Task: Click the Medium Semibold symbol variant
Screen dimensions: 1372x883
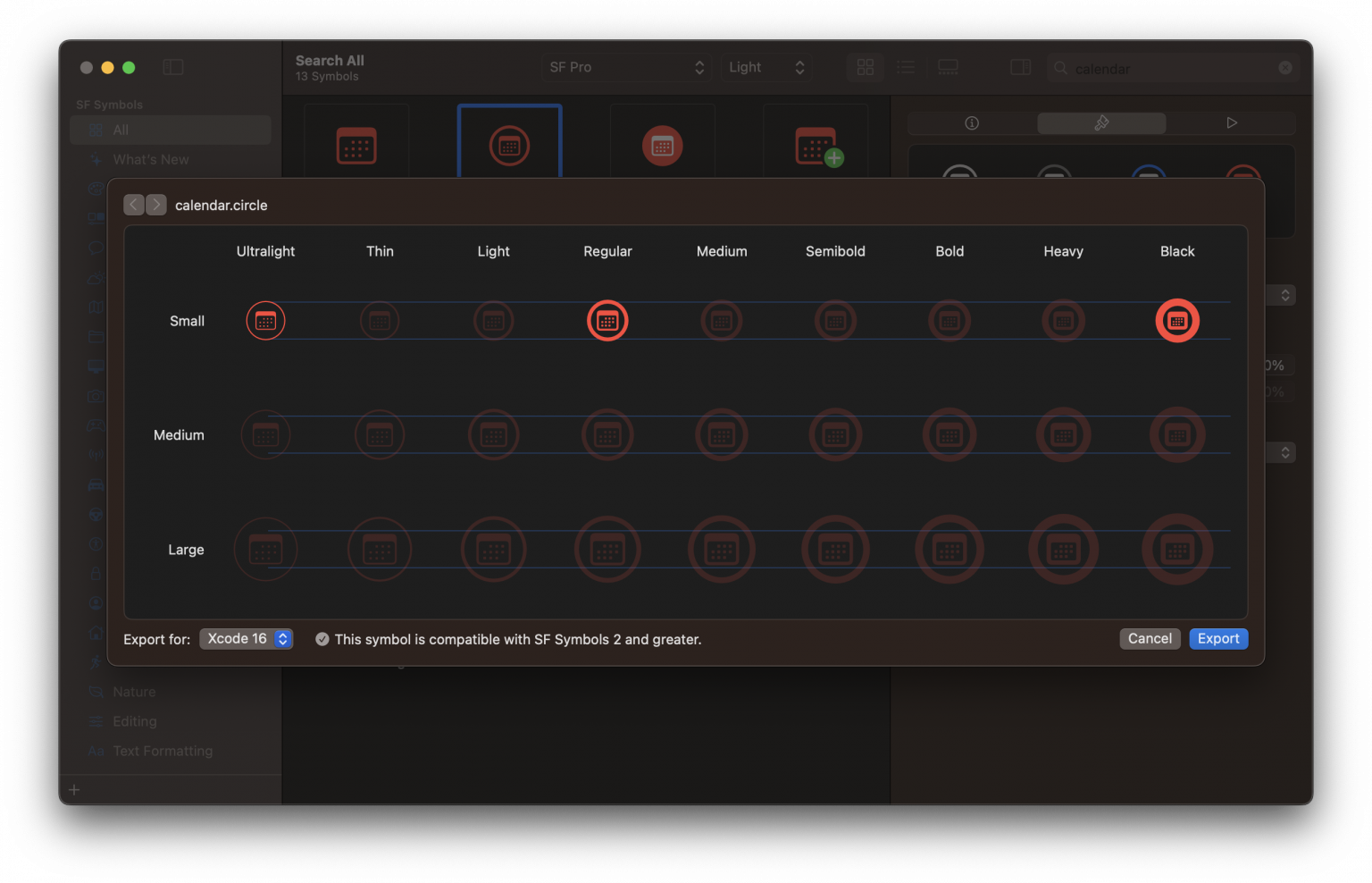Action: (x=835, y=435)
